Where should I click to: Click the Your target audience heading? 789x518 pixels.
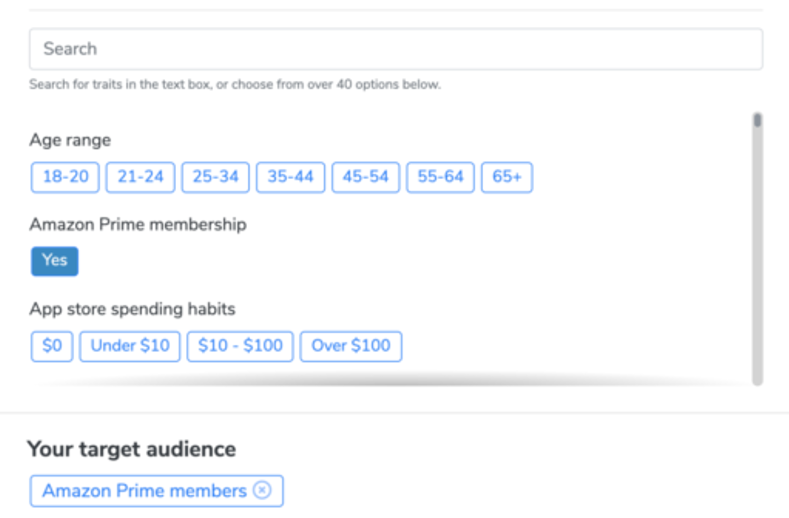(131, 449)
